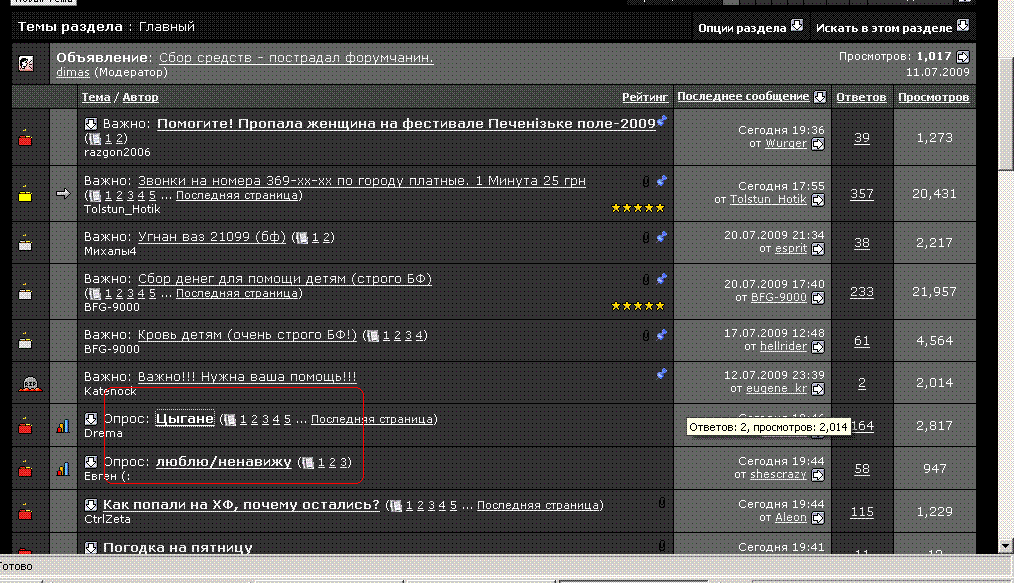This screenshot has width=1016, height=583.
Task: Click the go arrow icon beside announcement views
Action: [963, 56]
